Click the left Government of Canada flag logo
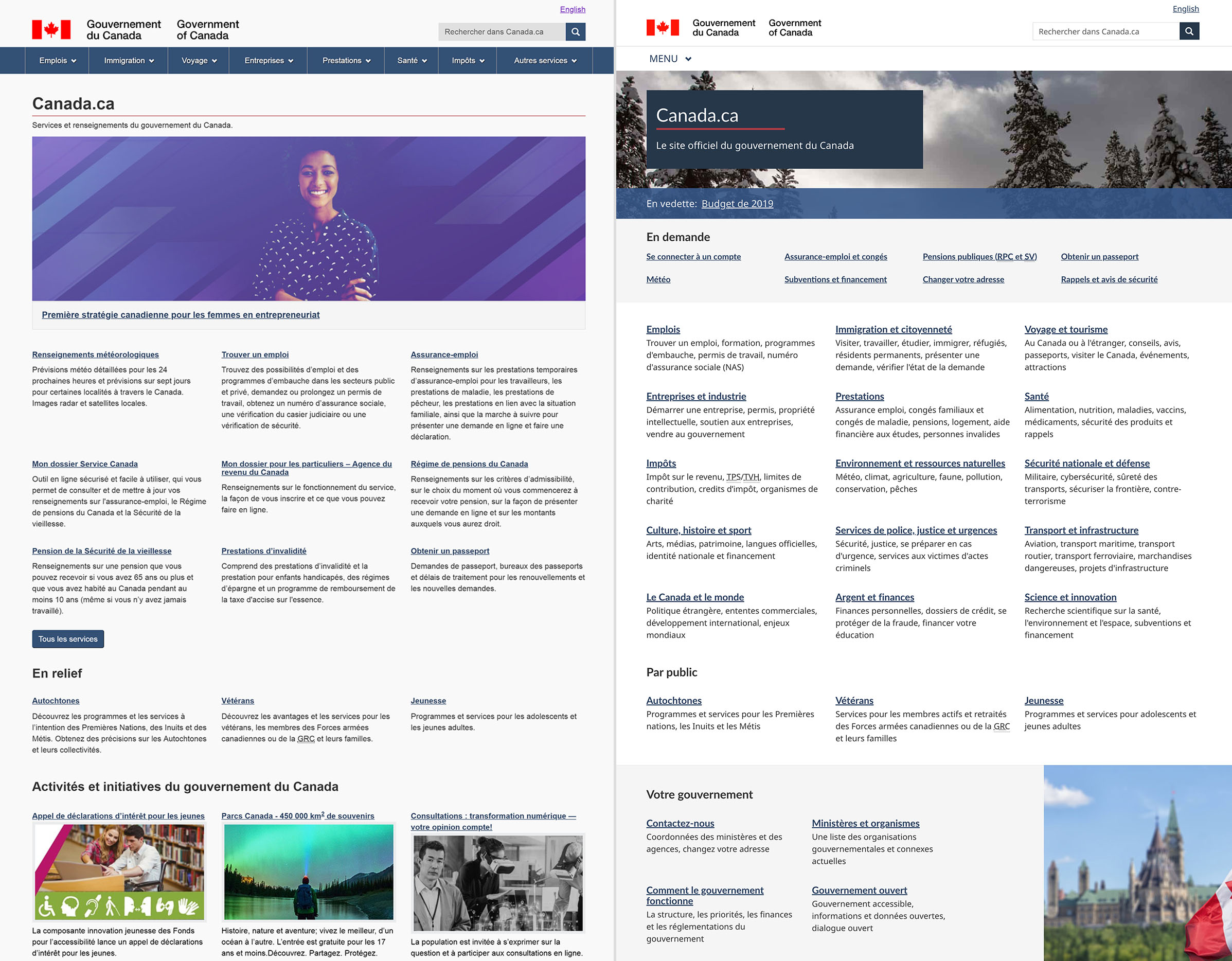 click(x=51, y=29)
